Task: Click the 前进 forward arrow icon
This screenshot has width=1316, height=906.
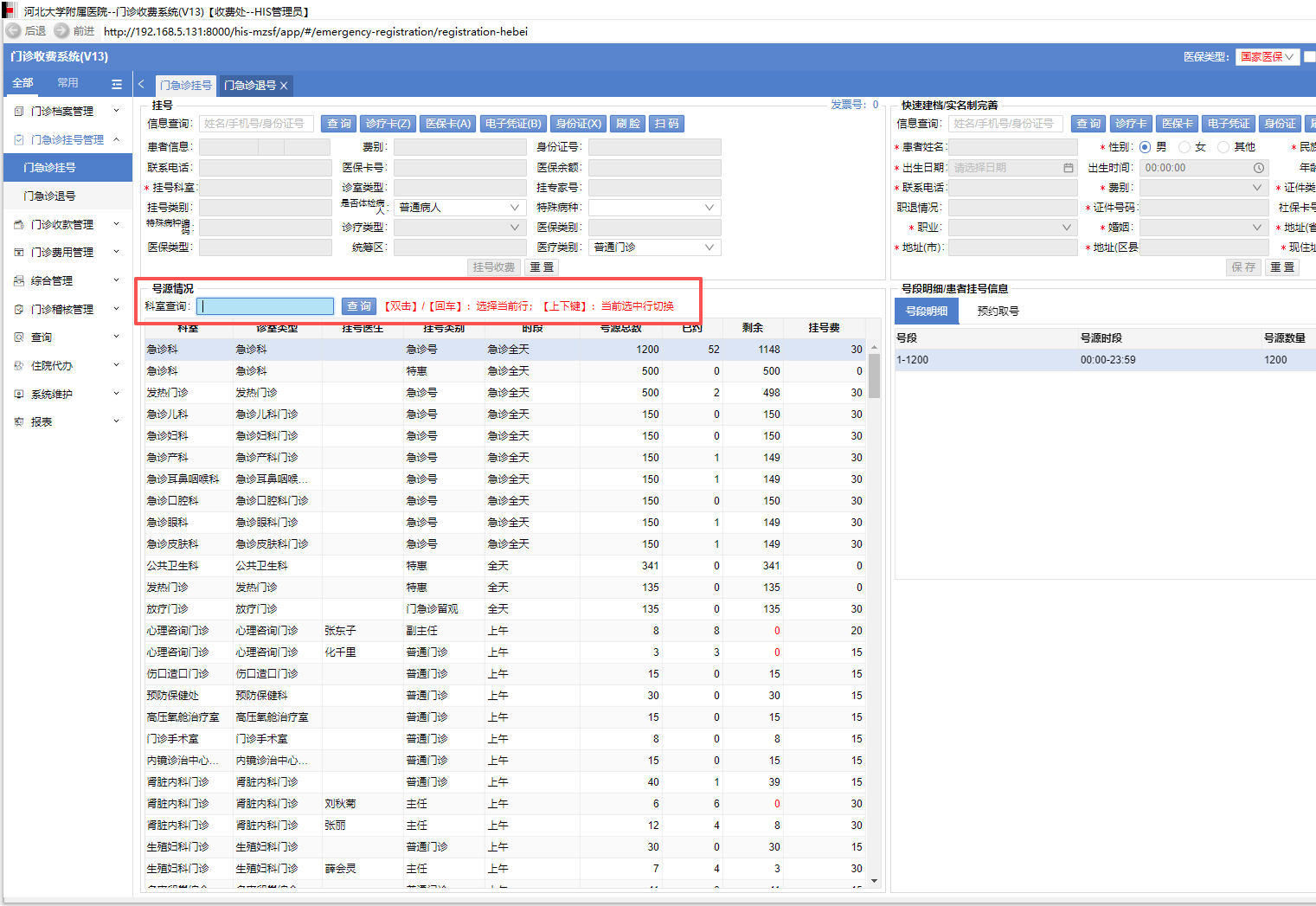Action: click(61, 31)
